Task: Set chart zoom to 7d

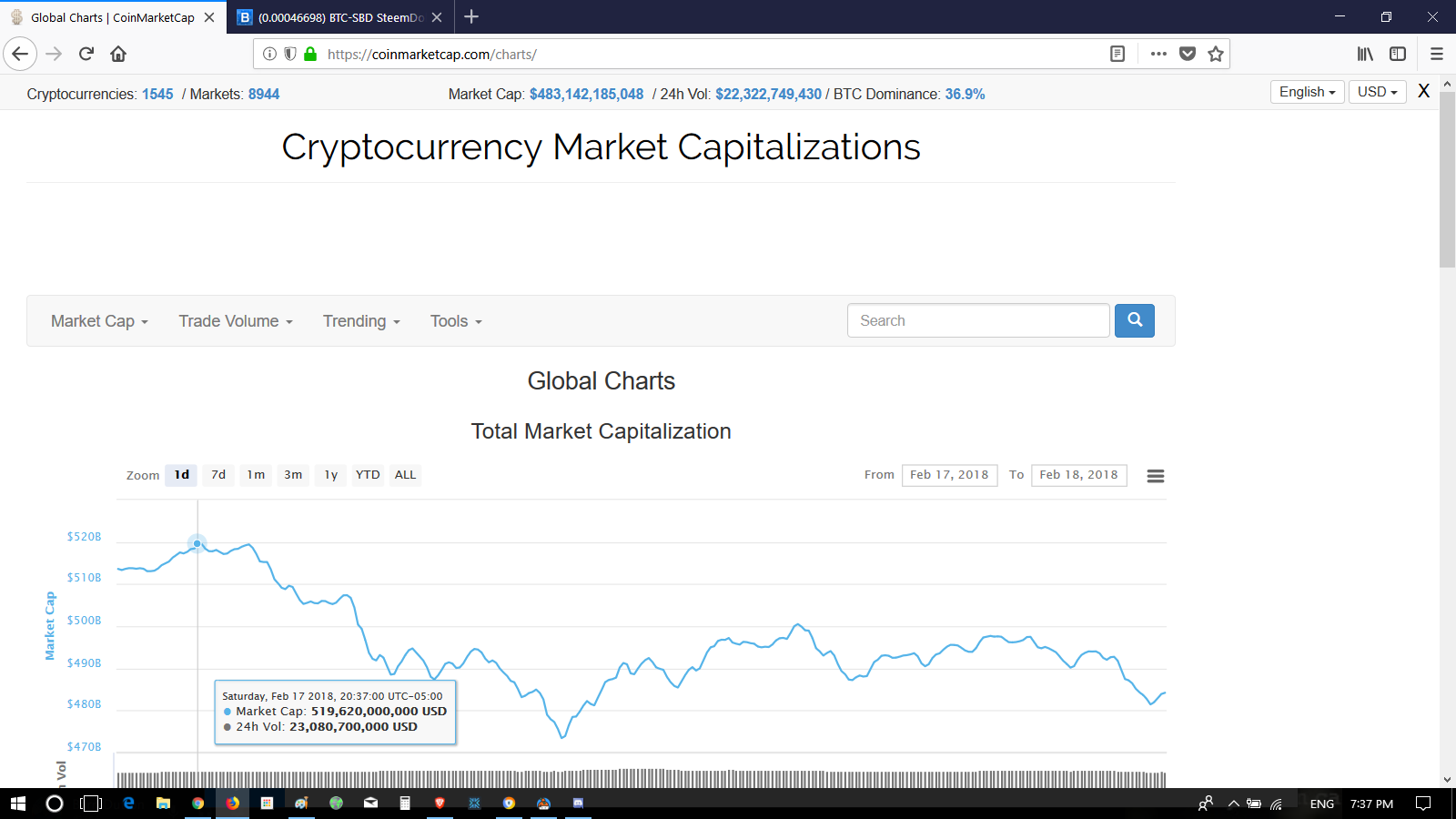Action: click(218, 475)
